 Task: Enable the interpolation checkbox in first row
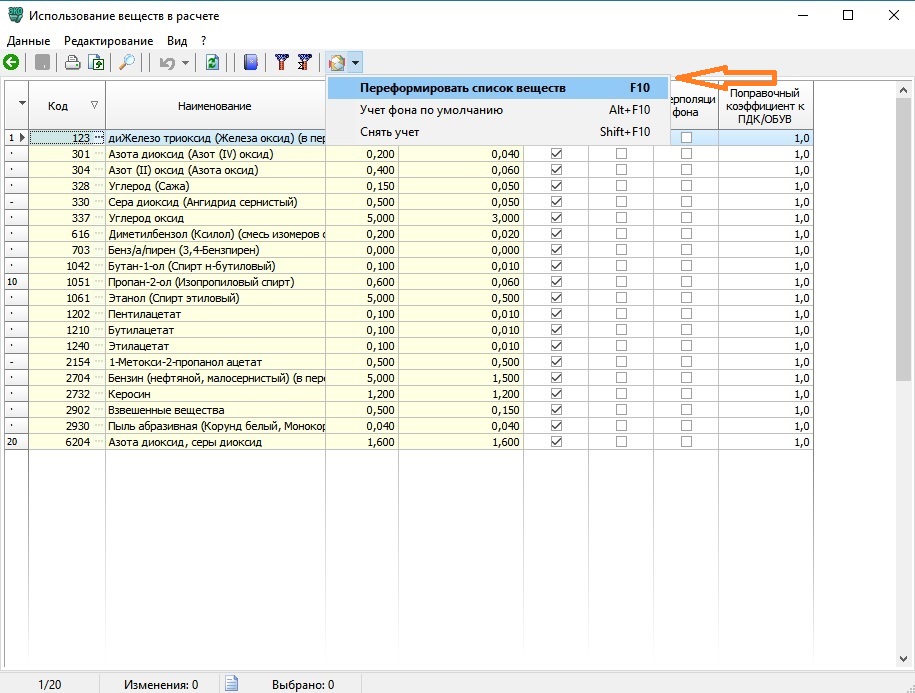(x=686, y=138)
